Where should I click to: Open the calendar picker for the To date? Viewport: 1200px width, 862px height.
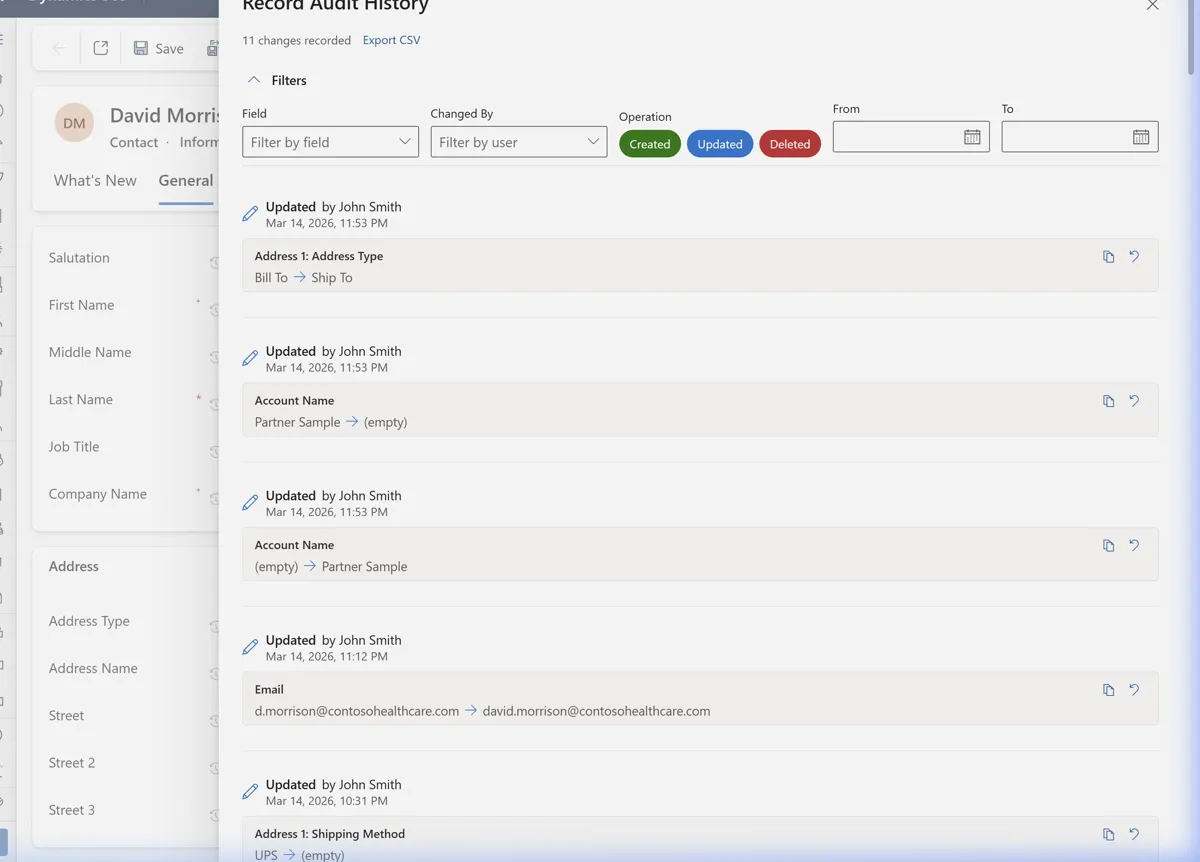pyautogui.click(x=1142, y=136)
